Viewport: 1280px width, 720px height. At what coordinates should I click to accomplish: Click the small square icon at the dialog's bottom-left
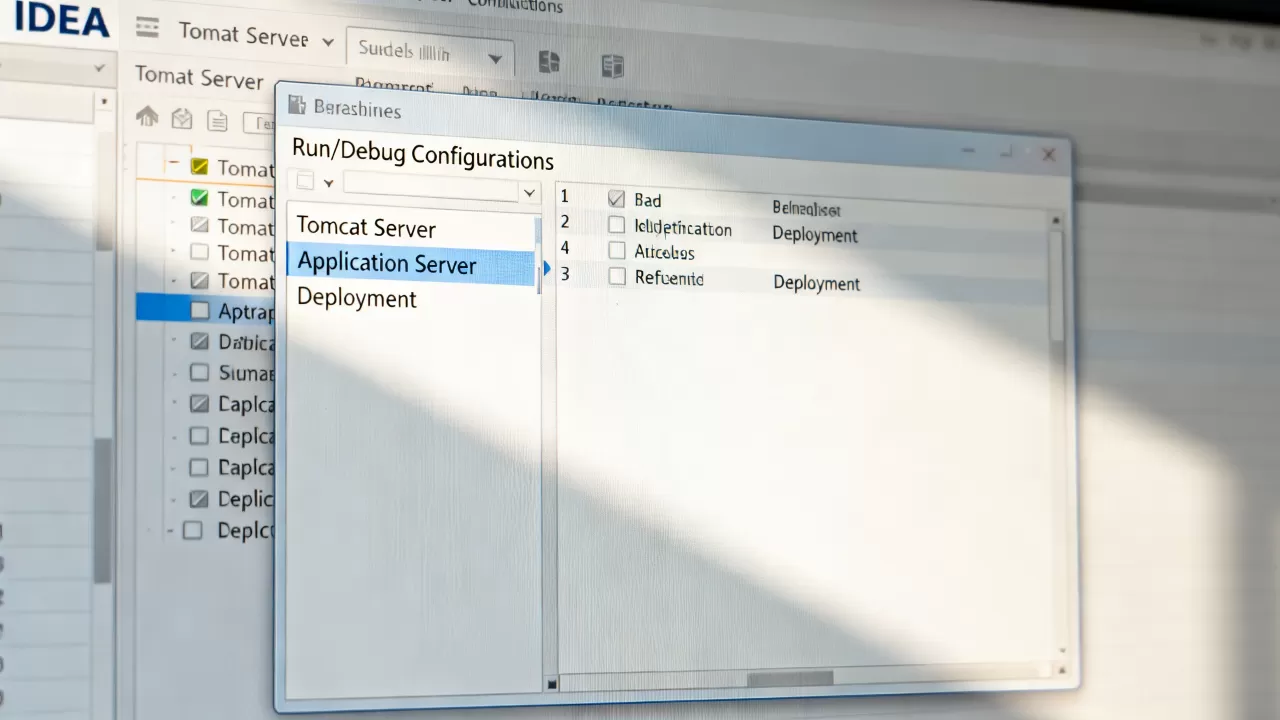(552, 685)
